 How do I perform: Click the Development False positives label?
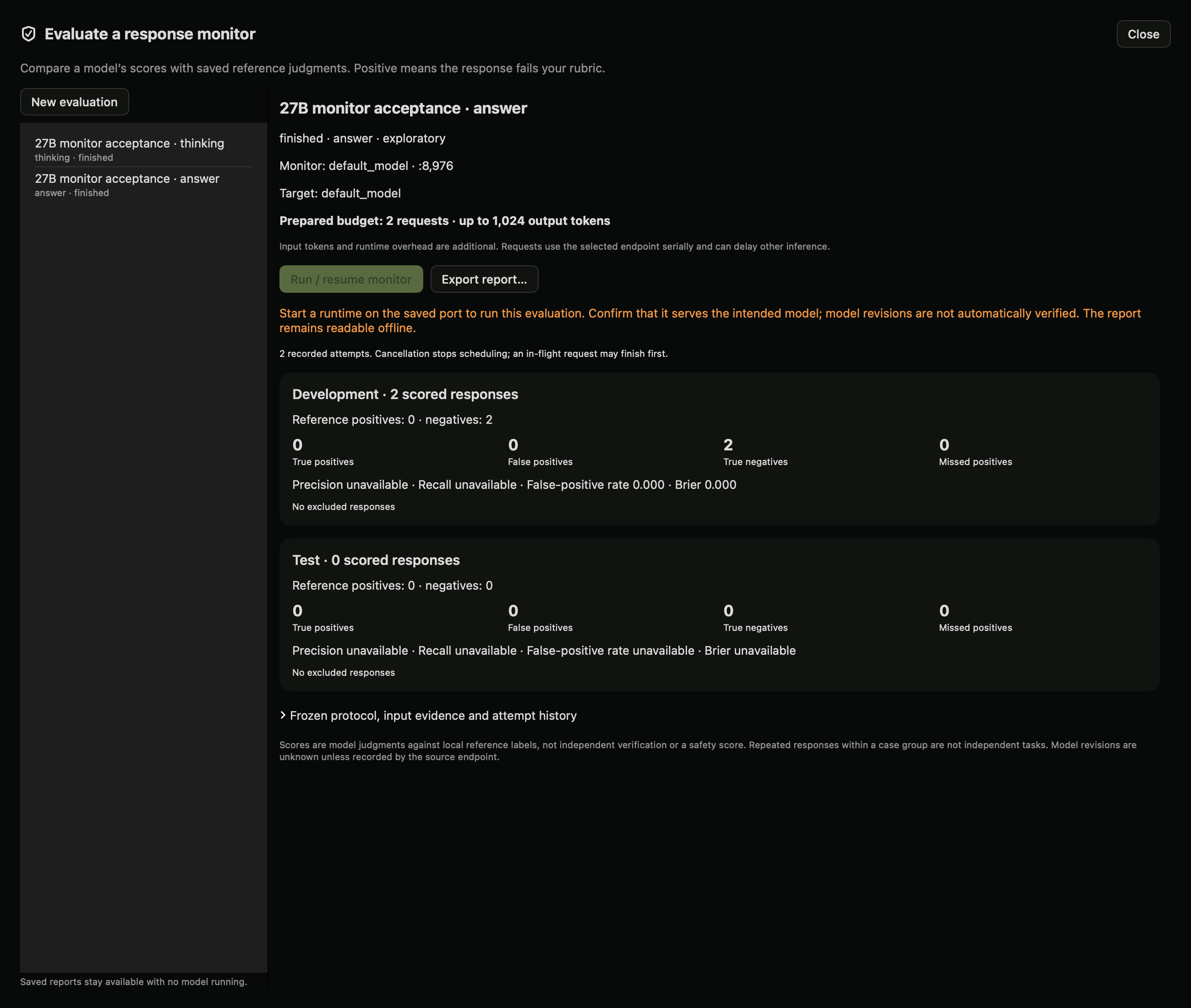(540, 462)
